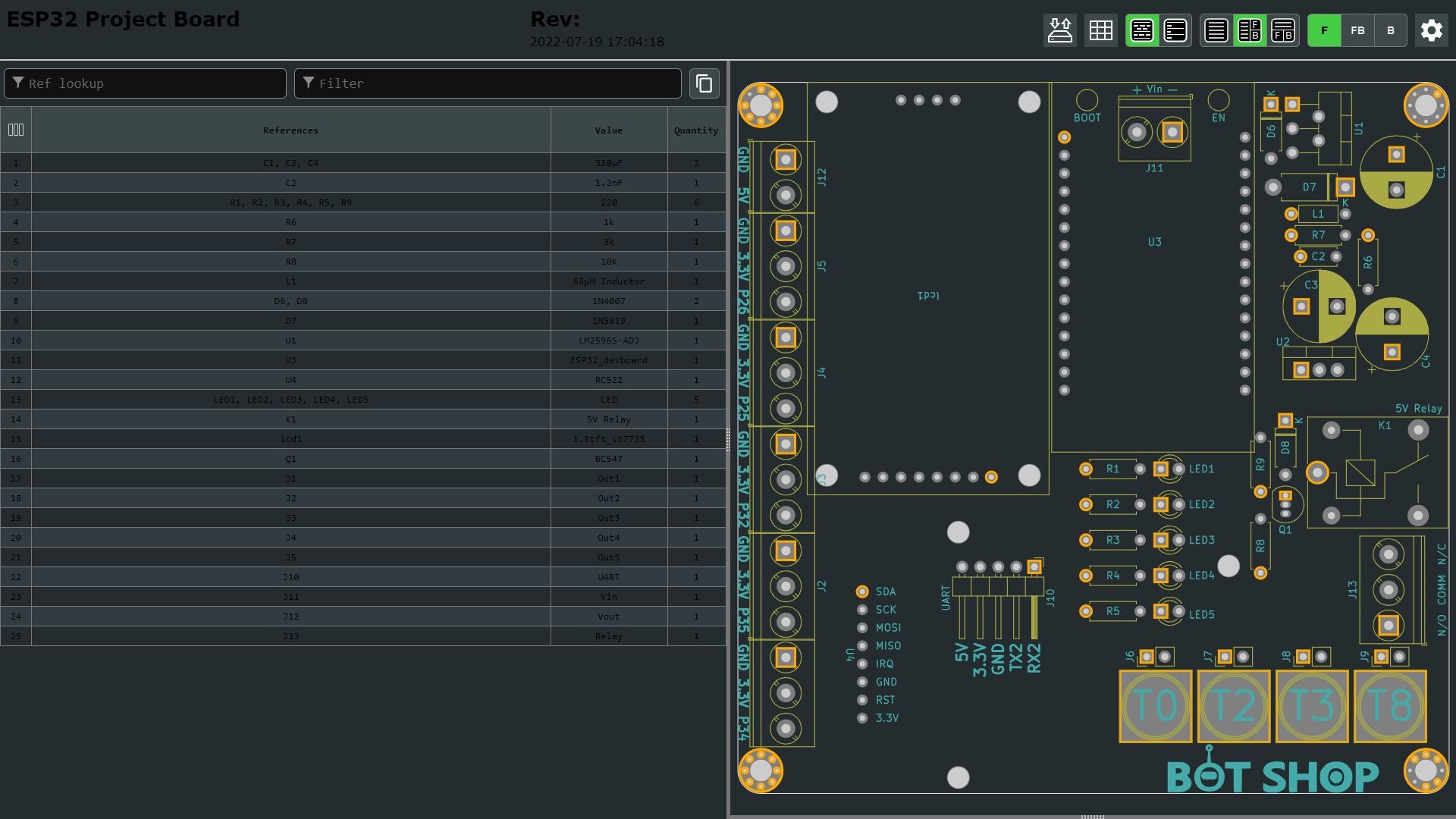The height and width of the screenshot is (819, 1456).
Task: Select the ungrouped BOM mode icon
Action: point(1175,31)
